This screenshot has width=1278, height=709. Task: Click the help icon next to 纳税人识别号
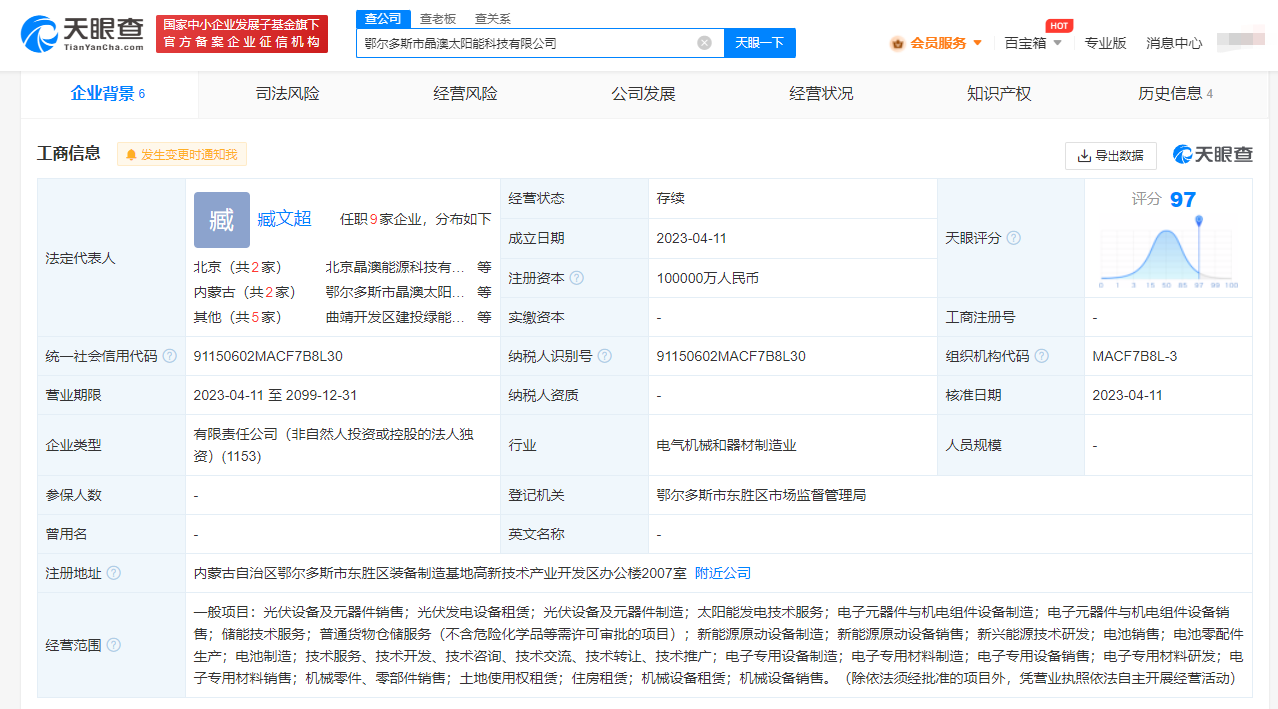tap(605, 356)
